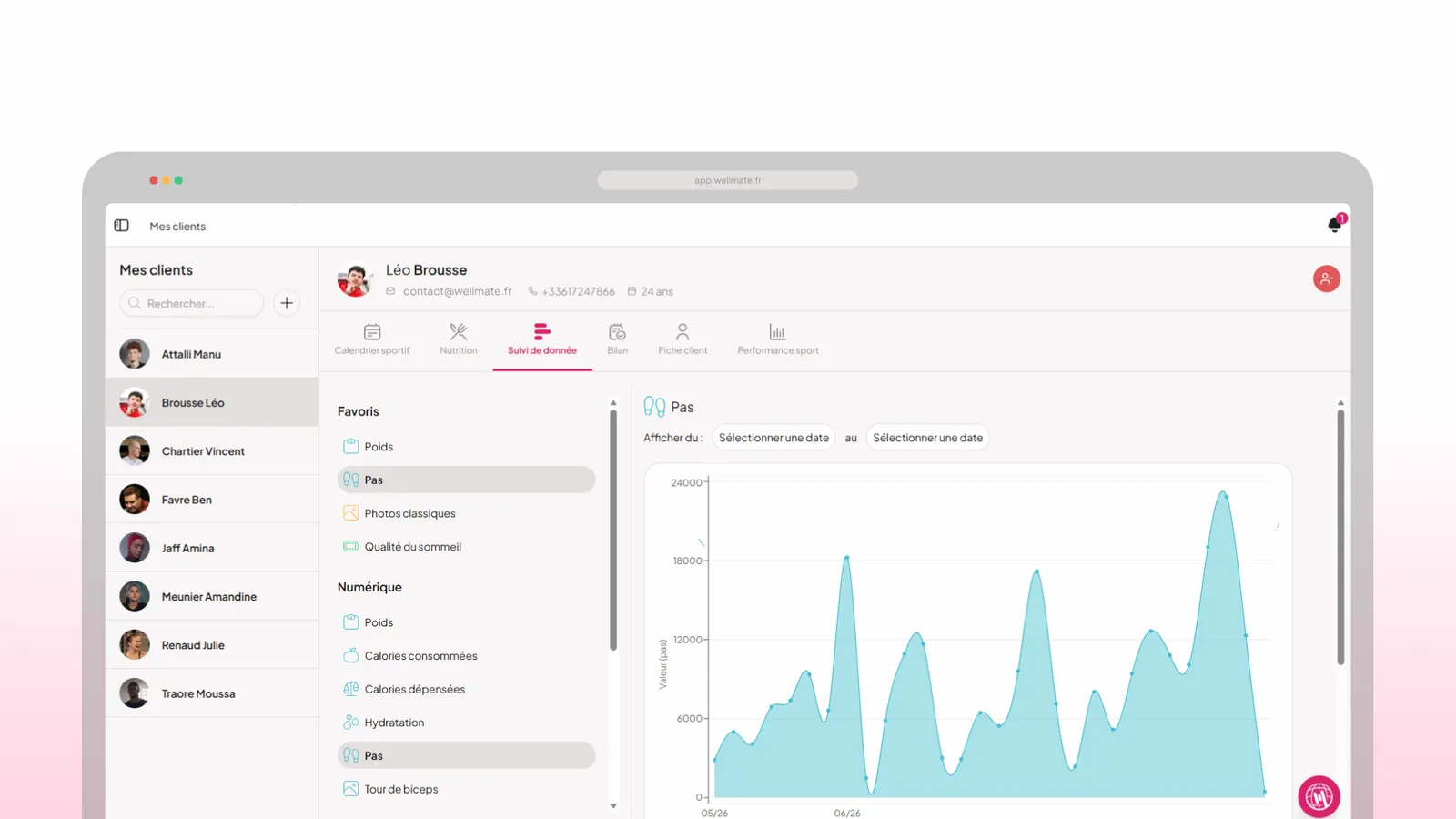Open Poids under Numérique

(x=466, y=622)
